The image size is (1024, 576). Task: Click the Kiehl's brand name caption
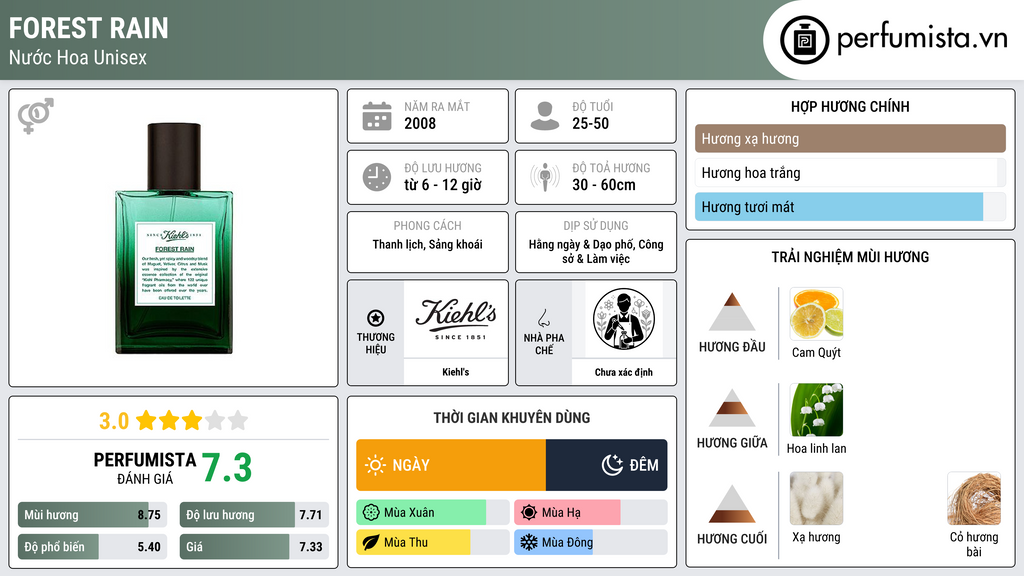coord(456,372)
